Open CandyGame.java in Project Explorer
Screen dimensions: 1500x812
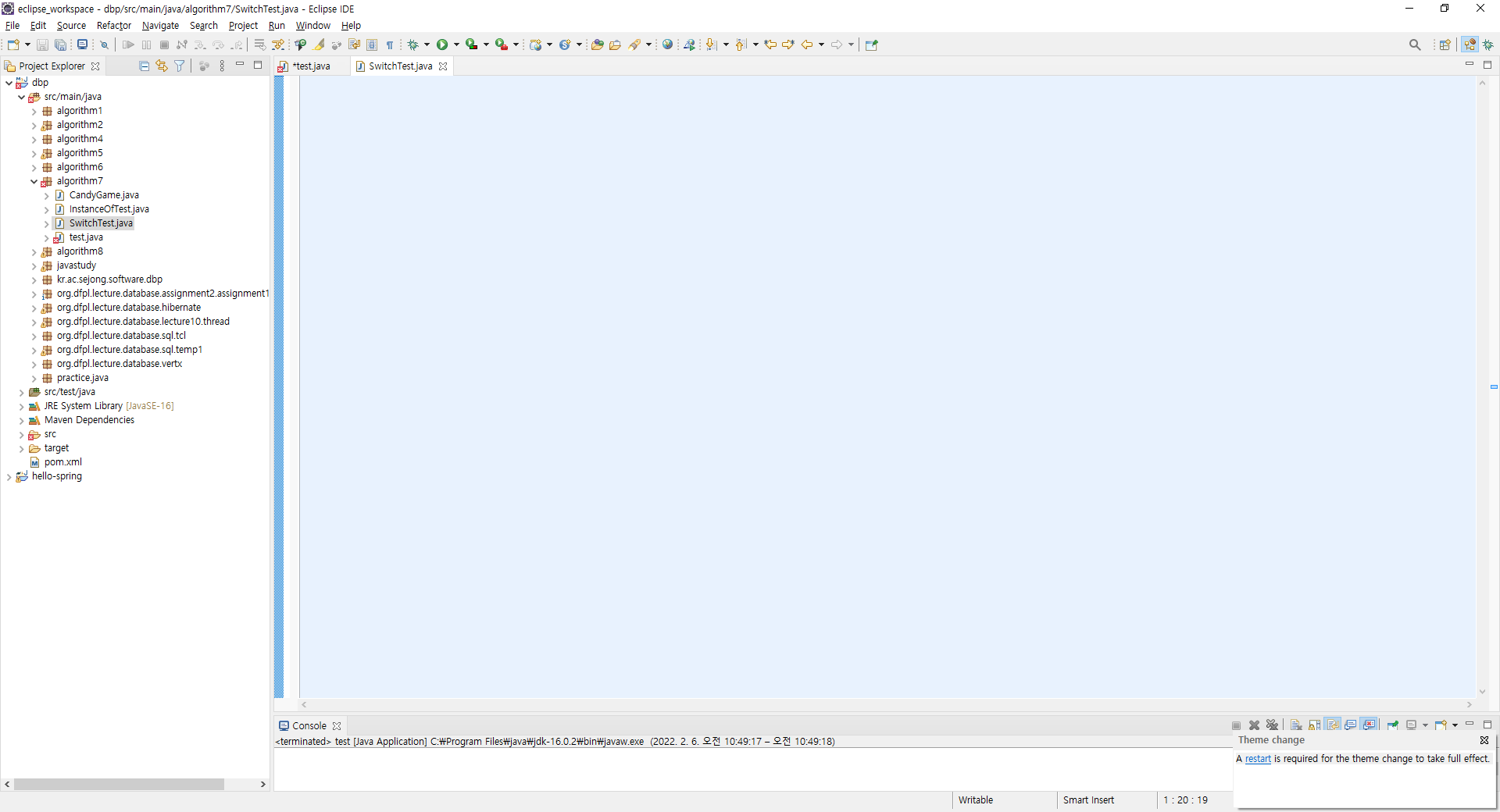click(x=104, y=195)
